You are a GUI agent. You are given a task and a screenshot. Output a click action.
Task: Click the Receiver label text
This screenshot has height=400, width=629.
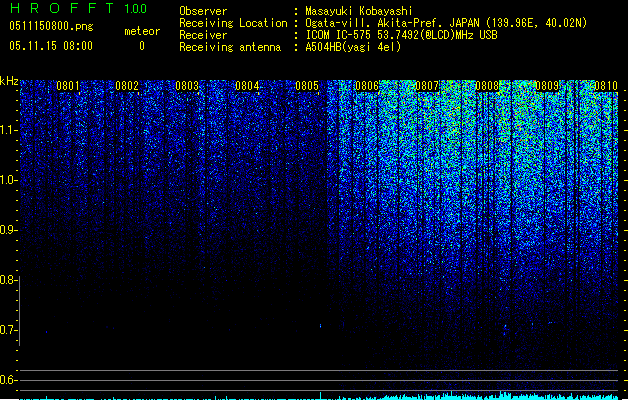coord(203,35)
